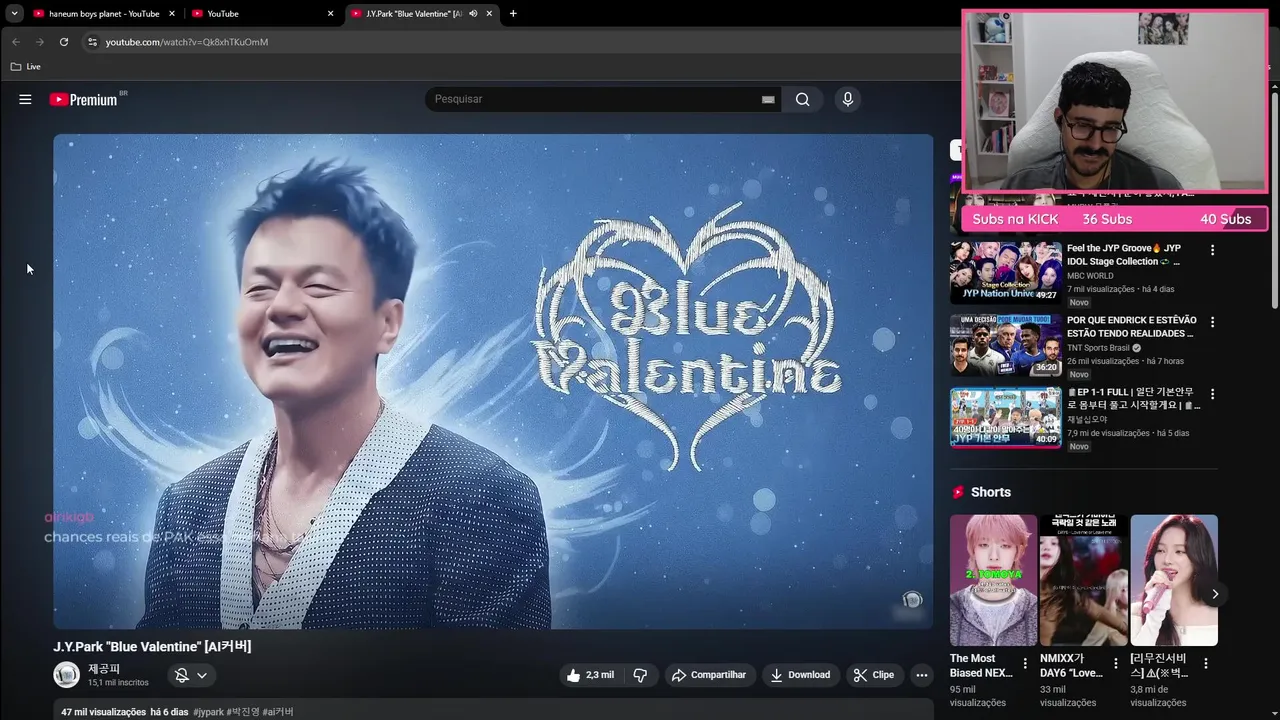
Task: Click Feel the JYP Groove video title
Action: click(x=1124, y=255)
